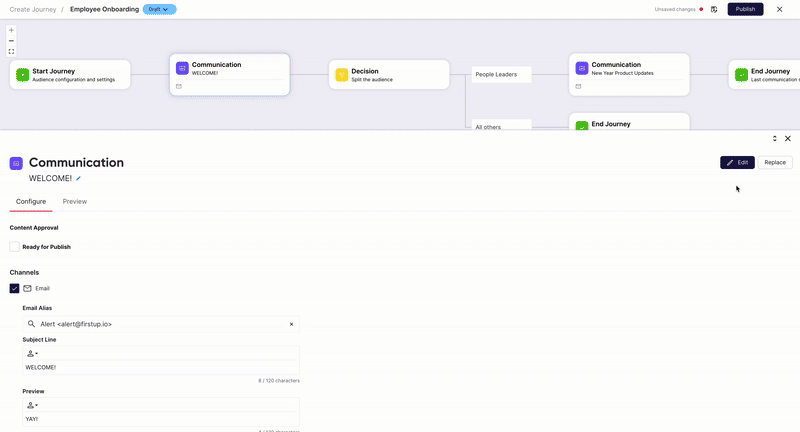
Task: Click the Replace button
Action: pos(775,162)
